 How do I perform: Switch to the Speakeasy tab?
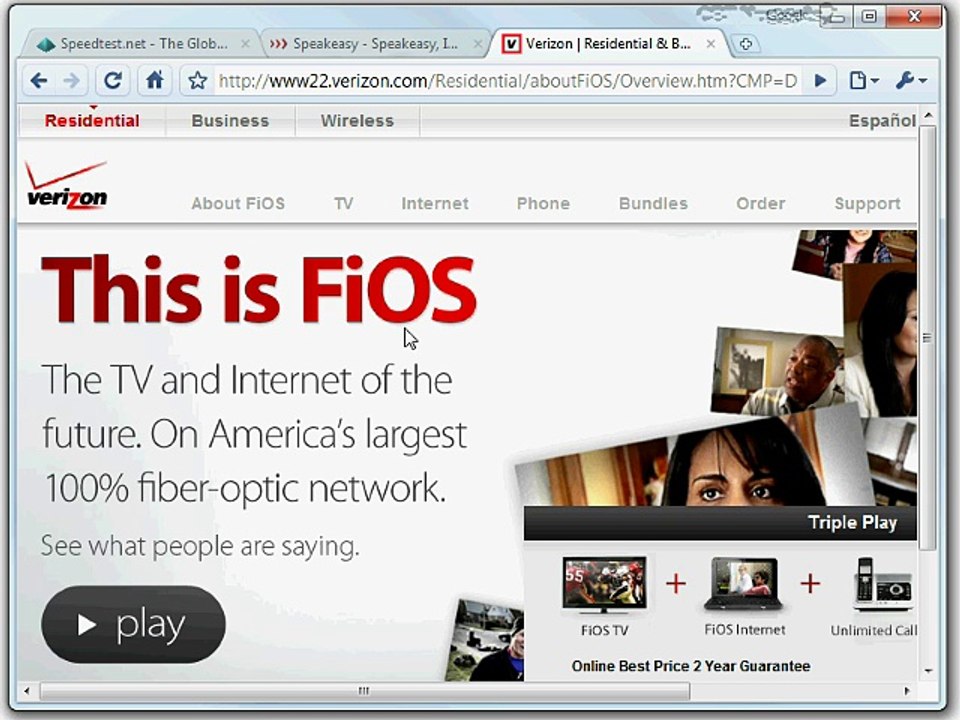tap(373, 43)
